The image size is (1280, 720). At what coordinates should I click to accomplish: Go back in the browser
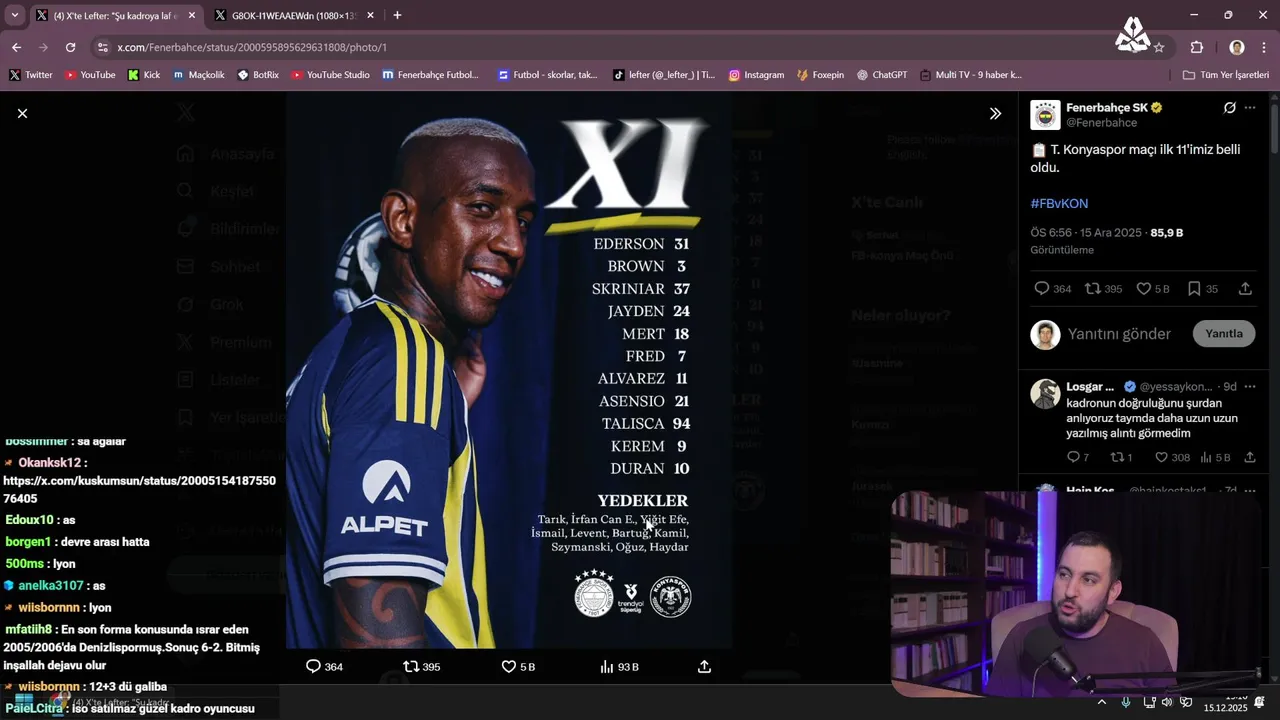click(x=16, y=47)
